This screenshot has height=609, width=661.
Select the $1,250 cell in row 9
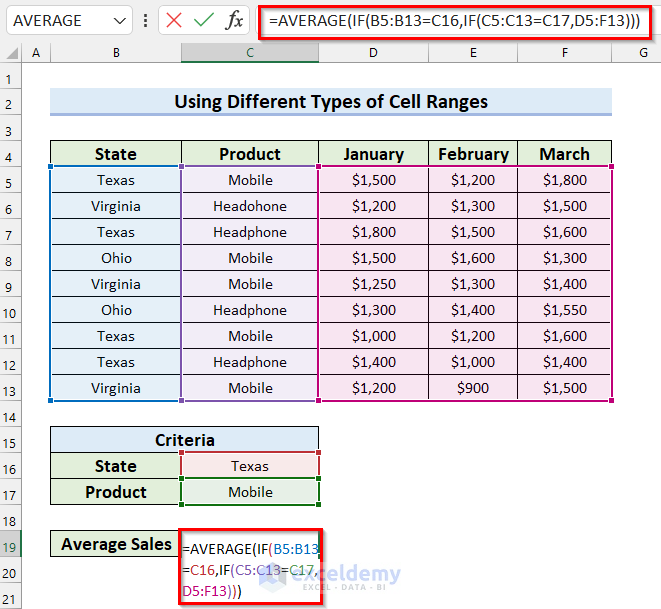(x=373, y=284)
